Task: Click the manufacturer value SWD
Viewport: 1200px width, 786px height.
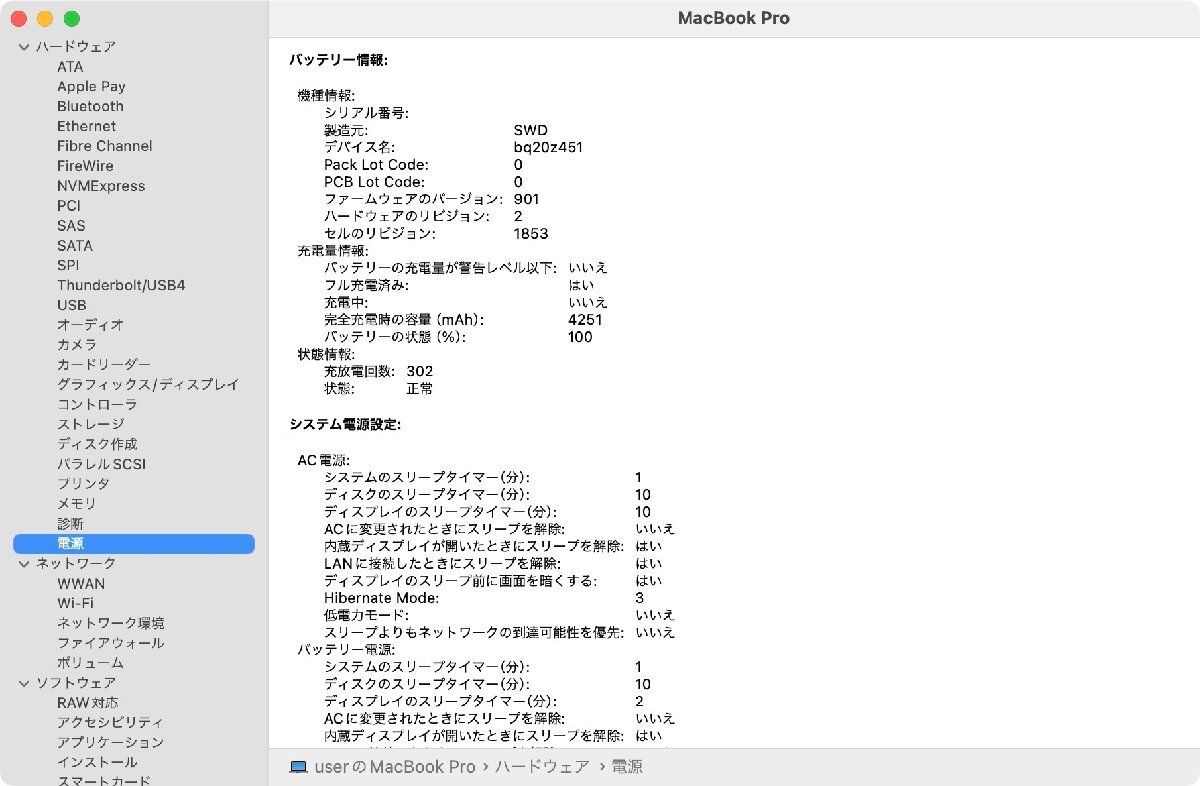Action: (531, 130)
